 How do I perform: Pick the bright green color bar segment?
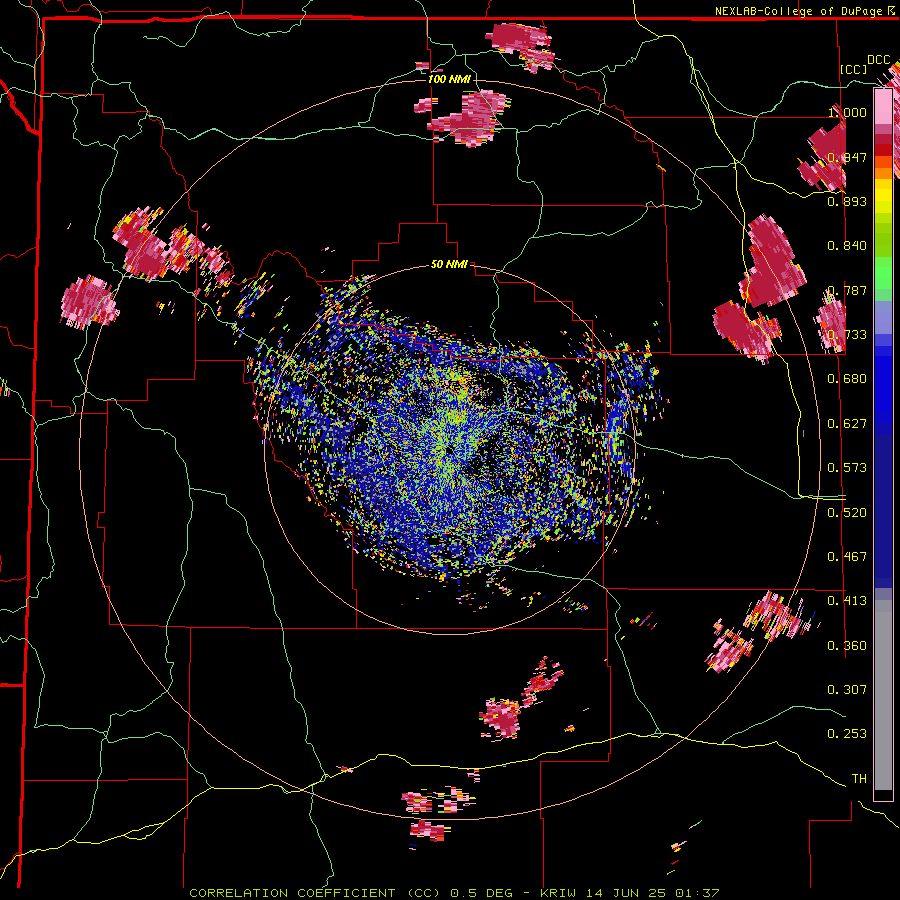pyautogui.click(x=883, y=273)
